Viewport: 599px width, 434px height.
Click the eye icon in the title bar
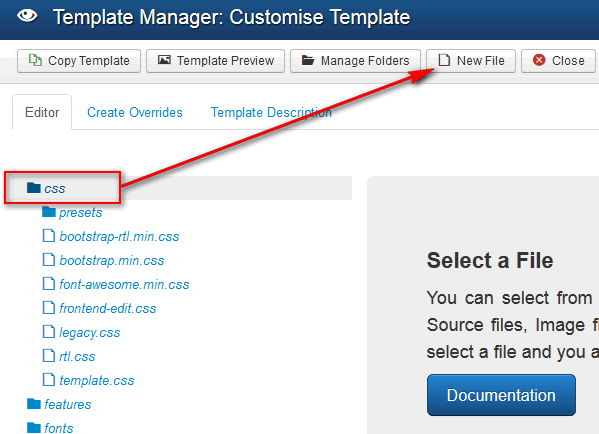(x=27, y=16)
